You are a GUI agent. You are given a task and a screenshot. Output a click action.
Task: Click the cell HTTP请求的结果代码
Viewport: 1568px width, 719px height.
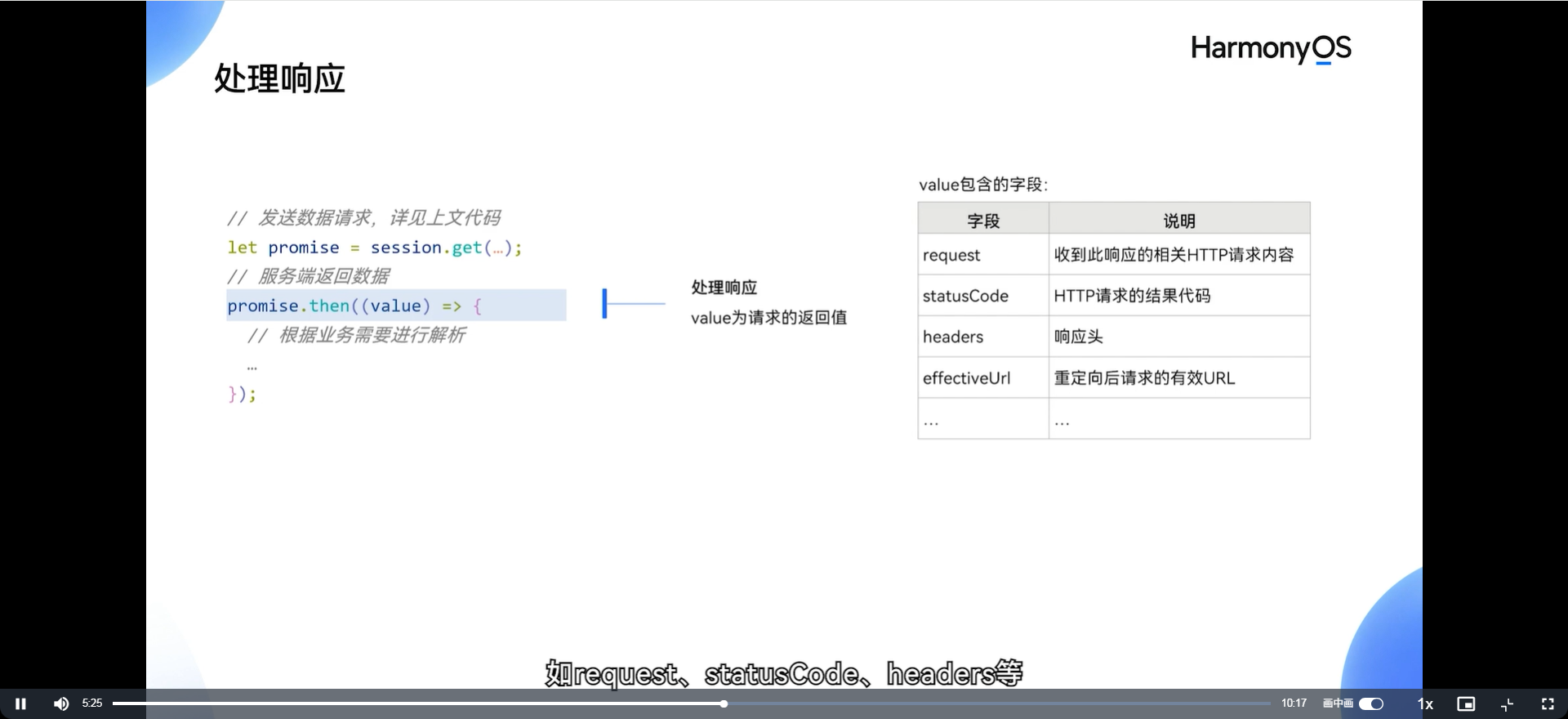tap(1179, 296)
